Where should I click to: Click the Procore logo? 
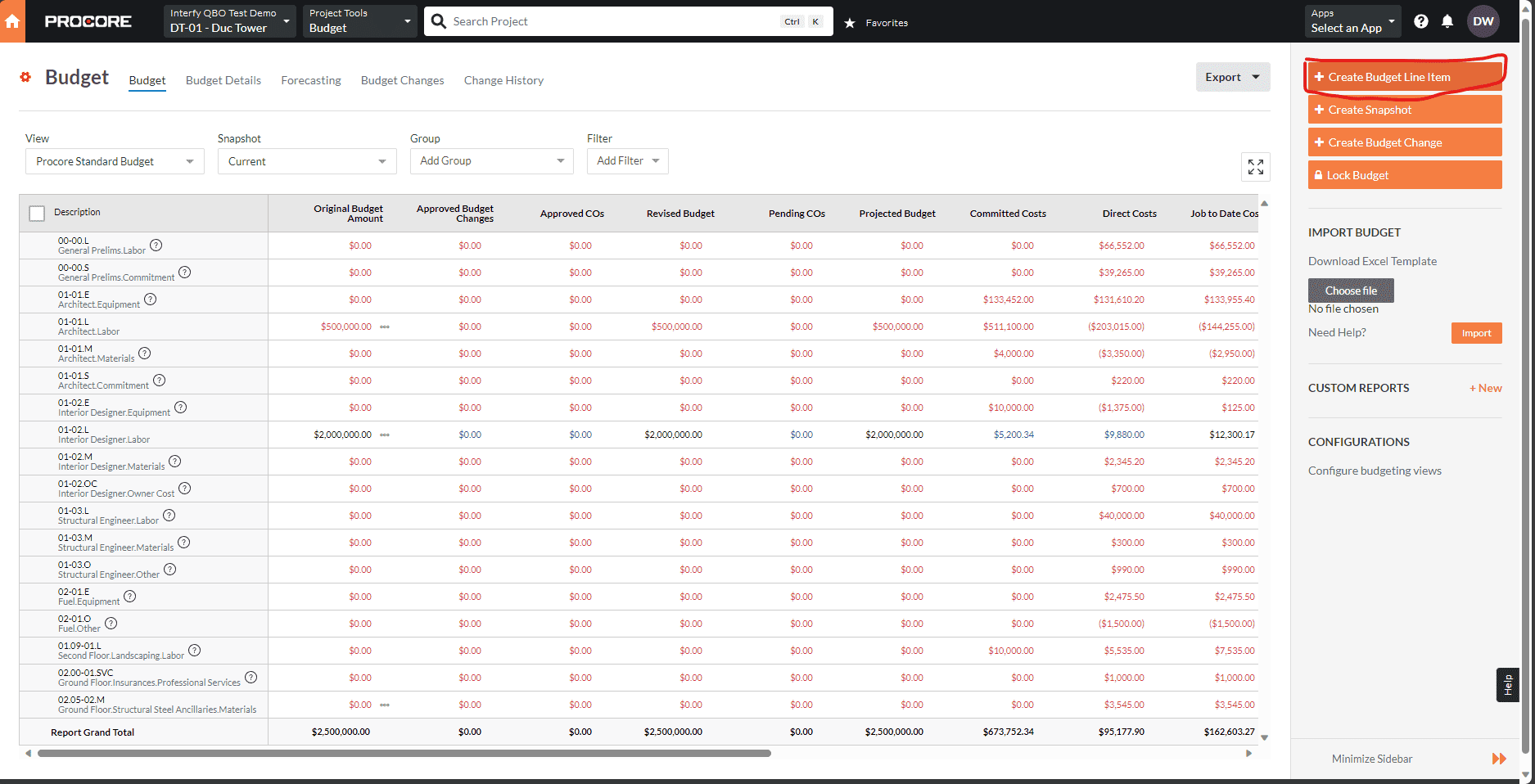coord(88,21)
